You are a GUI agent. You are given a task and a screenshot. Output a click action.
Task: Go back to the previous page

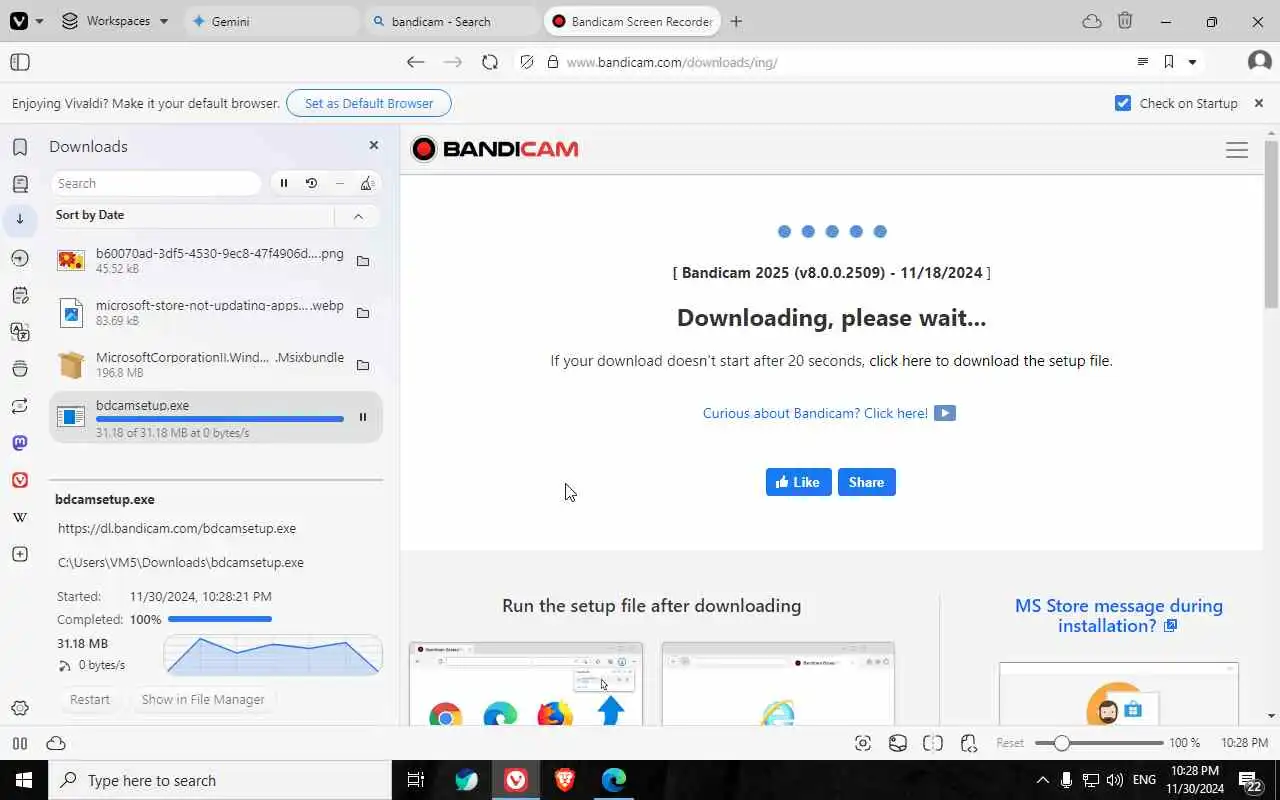pos(415,62)
